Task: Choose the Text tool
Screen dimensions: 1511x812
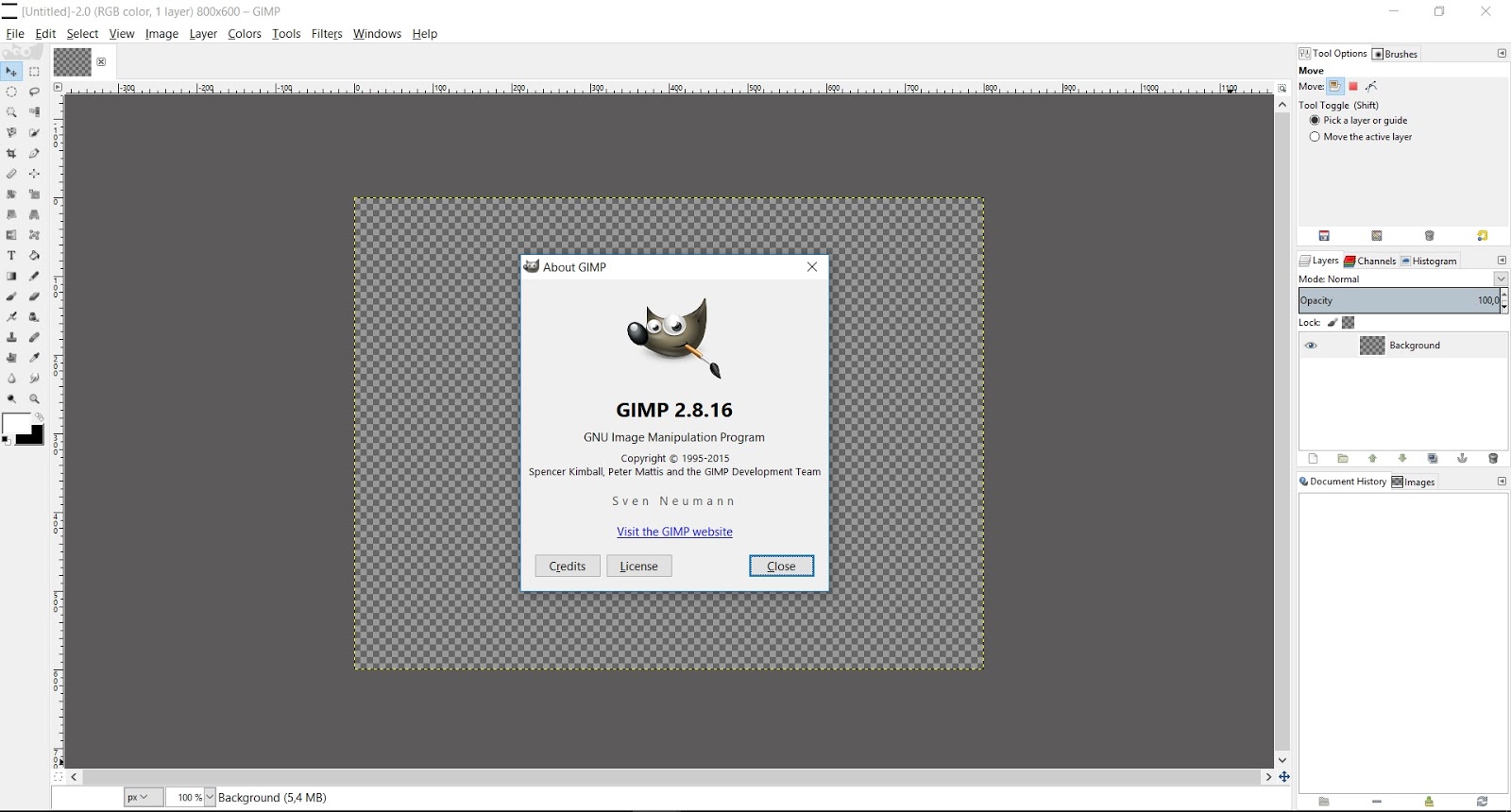Action: click(x=11, y=256)
